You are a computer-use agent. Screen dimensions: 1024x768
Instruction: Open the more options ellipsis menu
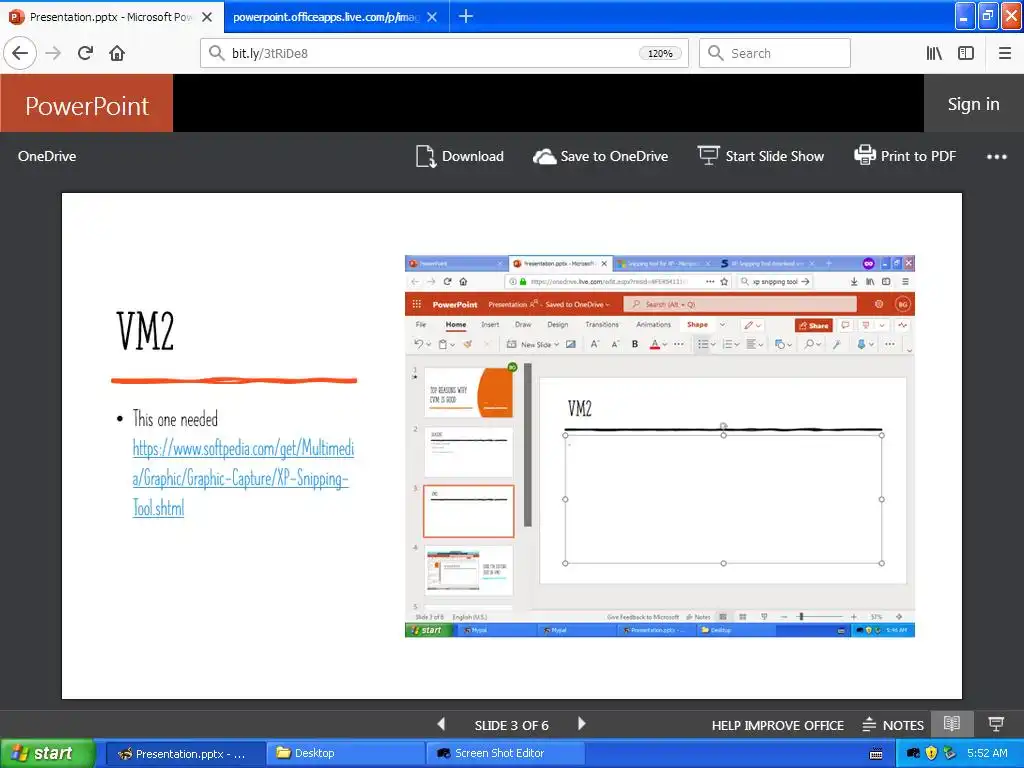click(997, 157)
